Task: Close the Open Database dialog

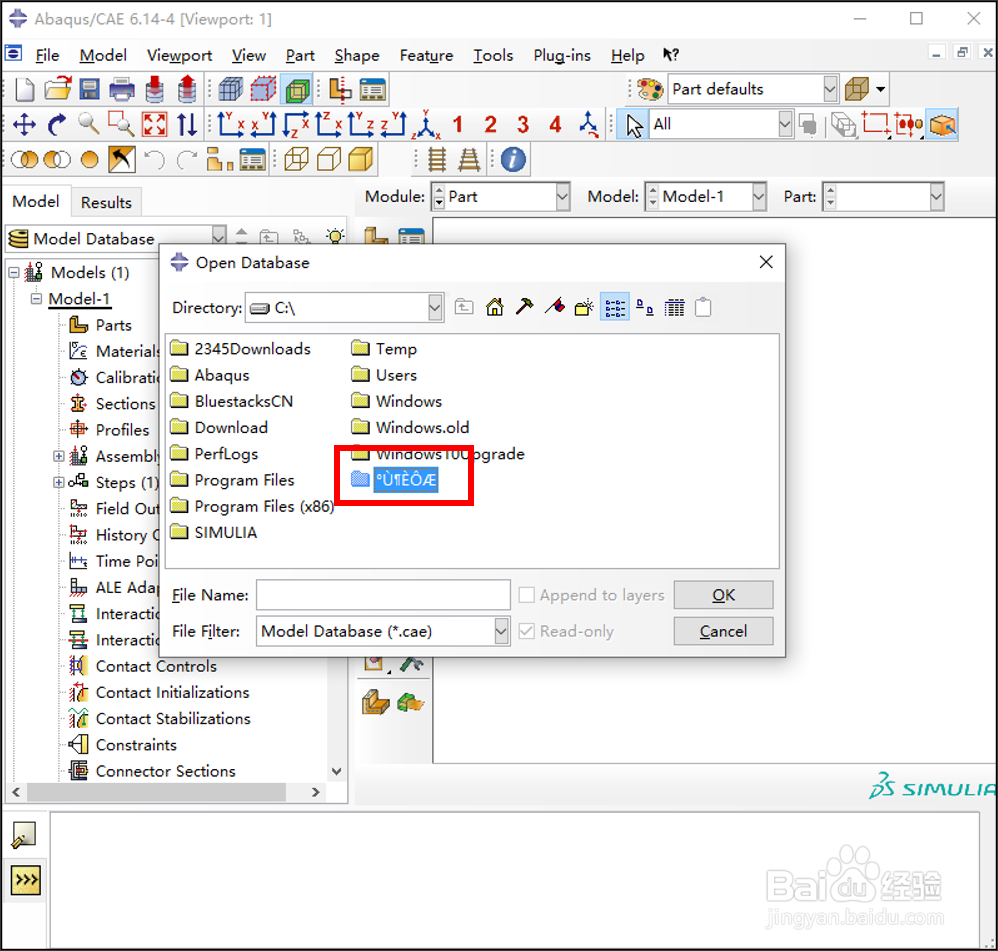Action: [x=766, y=262]
